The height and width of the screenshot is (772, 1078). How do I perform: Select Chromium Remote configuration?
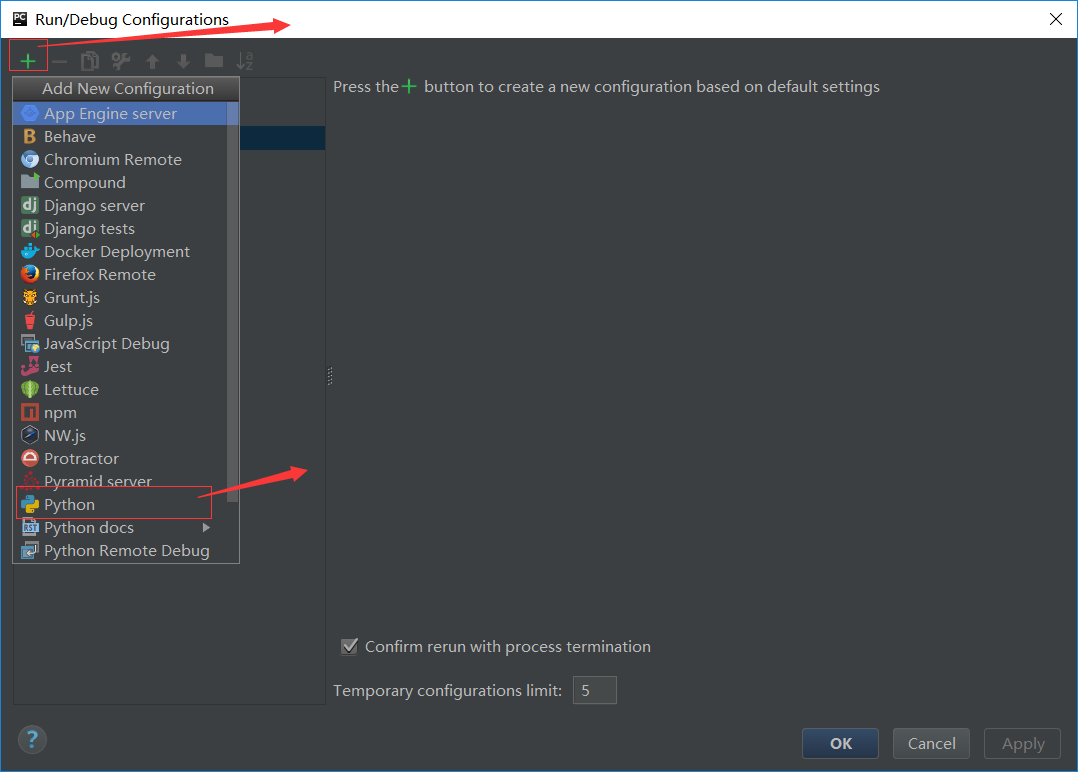120,159
